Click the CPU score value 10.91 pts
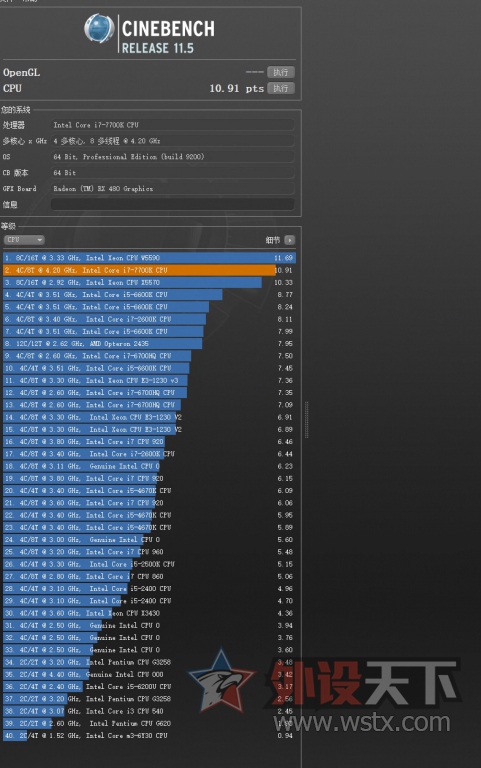The height and width of the screenshot is (768, 481). 237,88
